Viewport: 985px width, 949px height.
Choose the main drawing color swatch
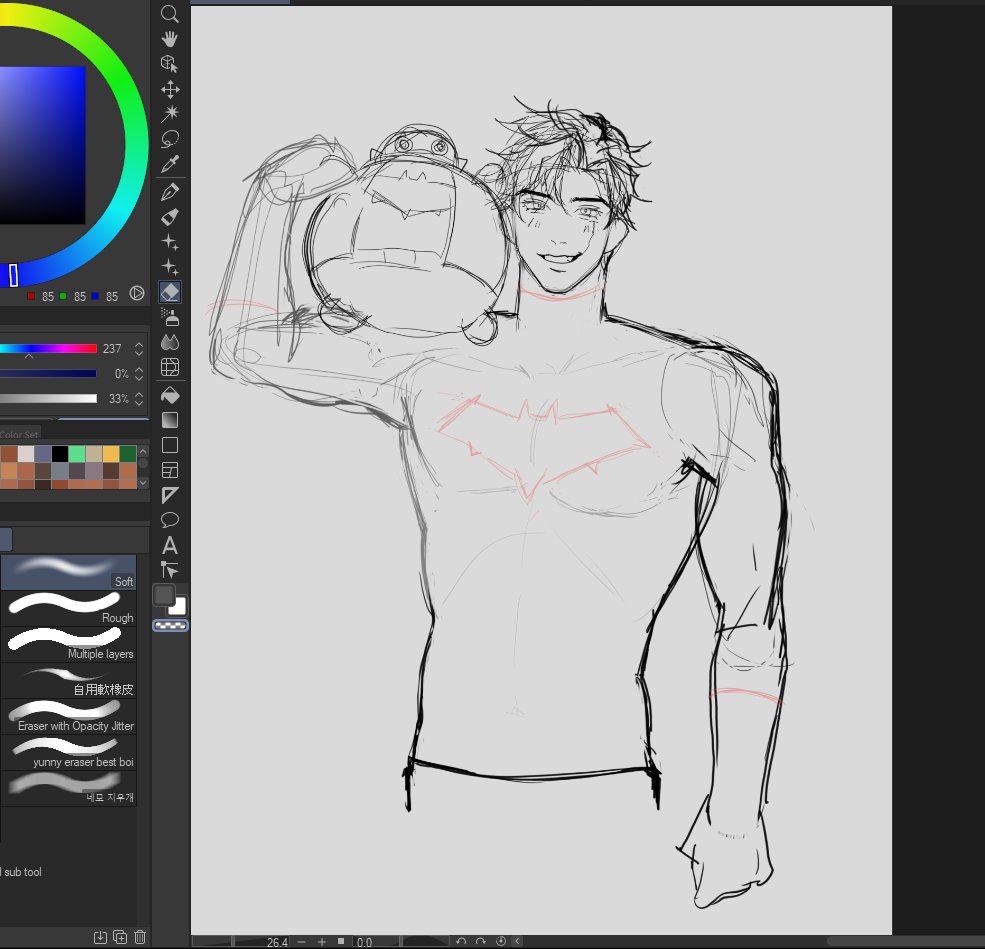pos(165,595)
